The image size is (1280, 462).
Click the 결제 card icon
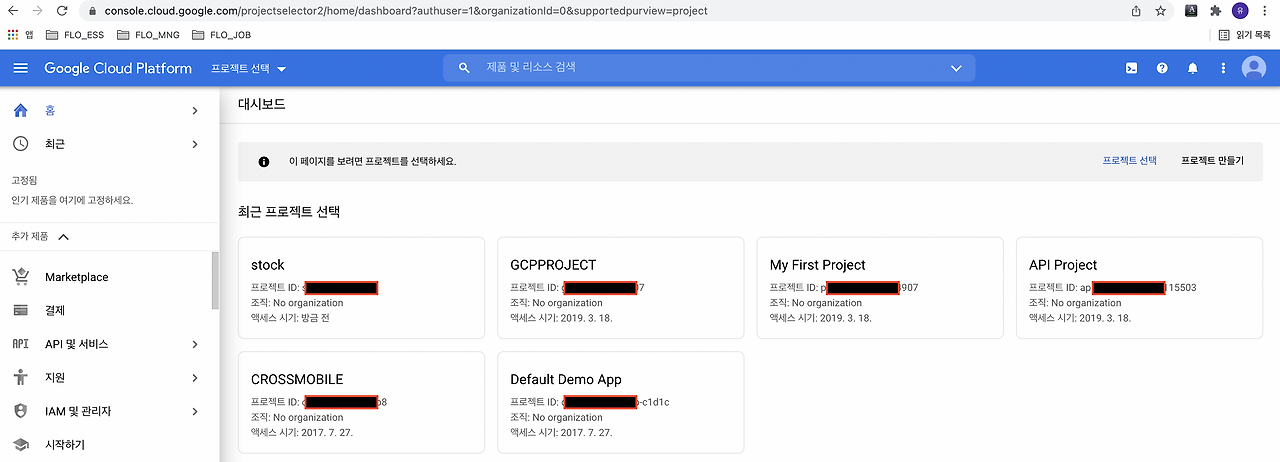(20, 310)
